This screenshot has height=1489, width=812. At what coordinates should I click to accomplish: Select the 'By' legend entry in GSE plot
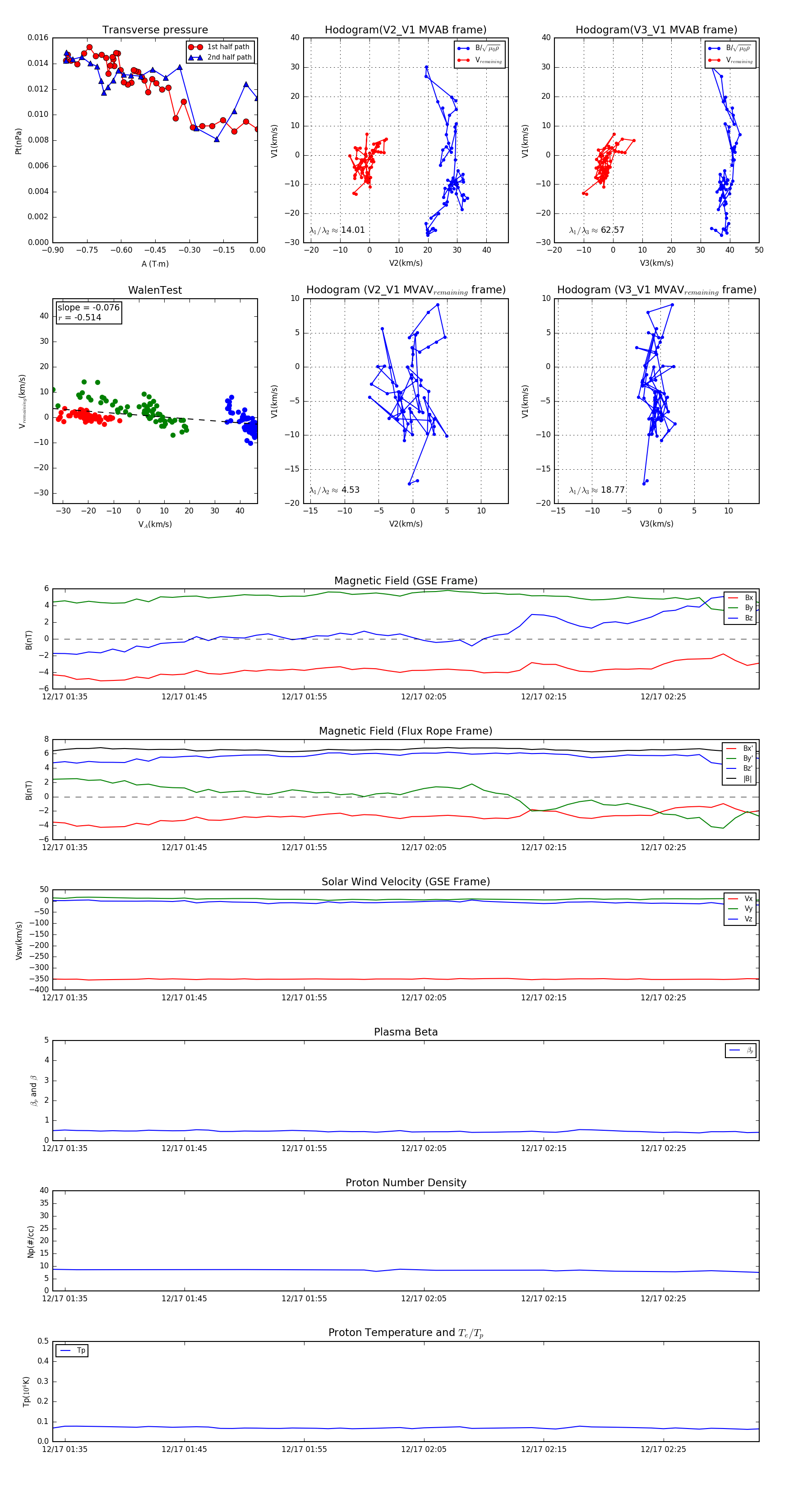[740, 607]
